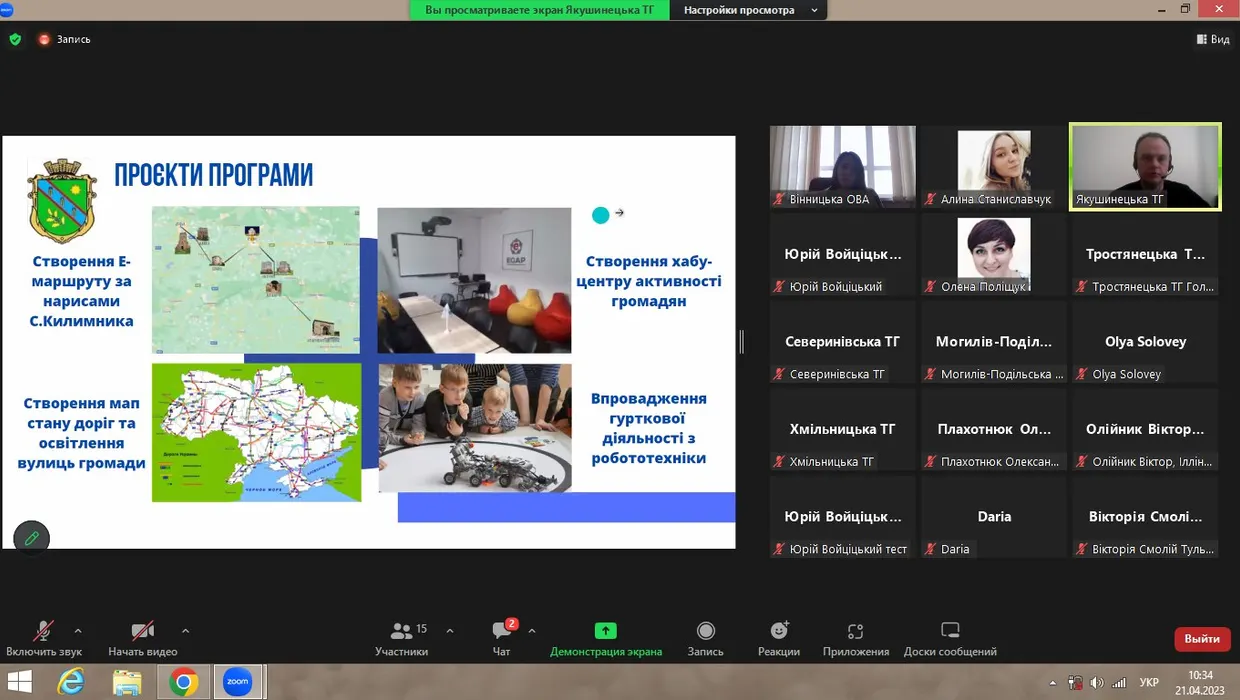Image resolution: width=1240 pixels, height=700 pixels.
Task: Click the volume speaker tray icon
Action: tap(1097, 682)
